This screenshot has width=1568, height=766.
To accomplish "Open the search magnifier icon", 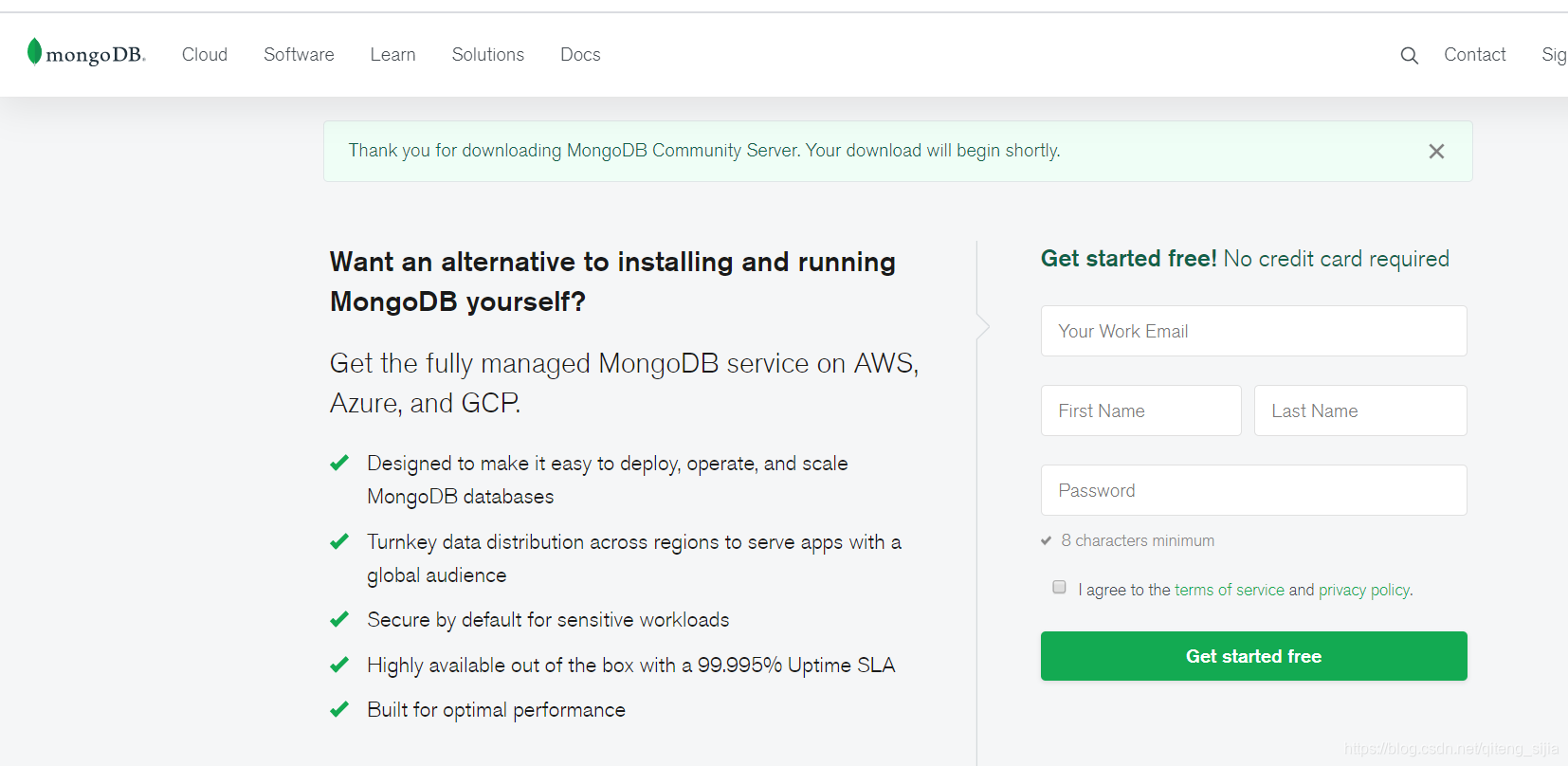I will (1410, 55).
